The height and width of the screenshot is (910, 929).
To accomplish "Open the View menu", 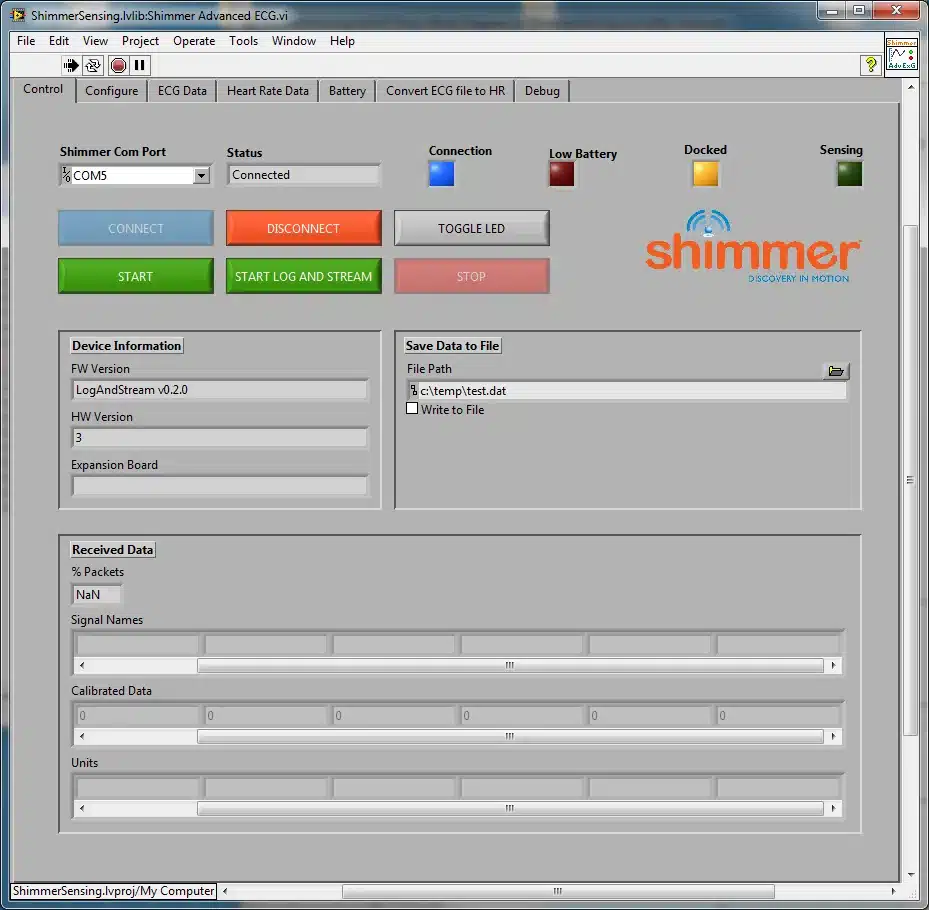I will pos(95,41).
